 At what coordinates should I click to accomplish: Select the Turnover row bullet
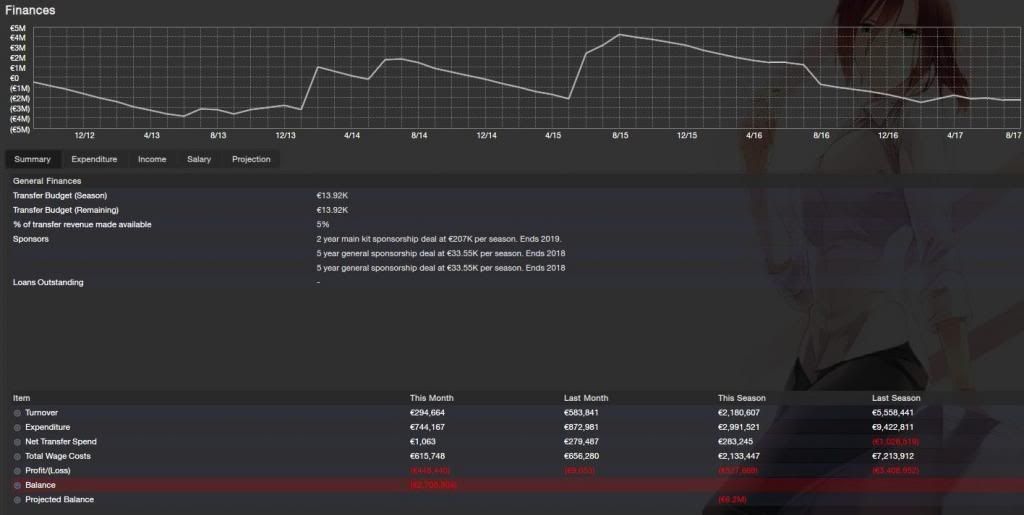(18, 413)
